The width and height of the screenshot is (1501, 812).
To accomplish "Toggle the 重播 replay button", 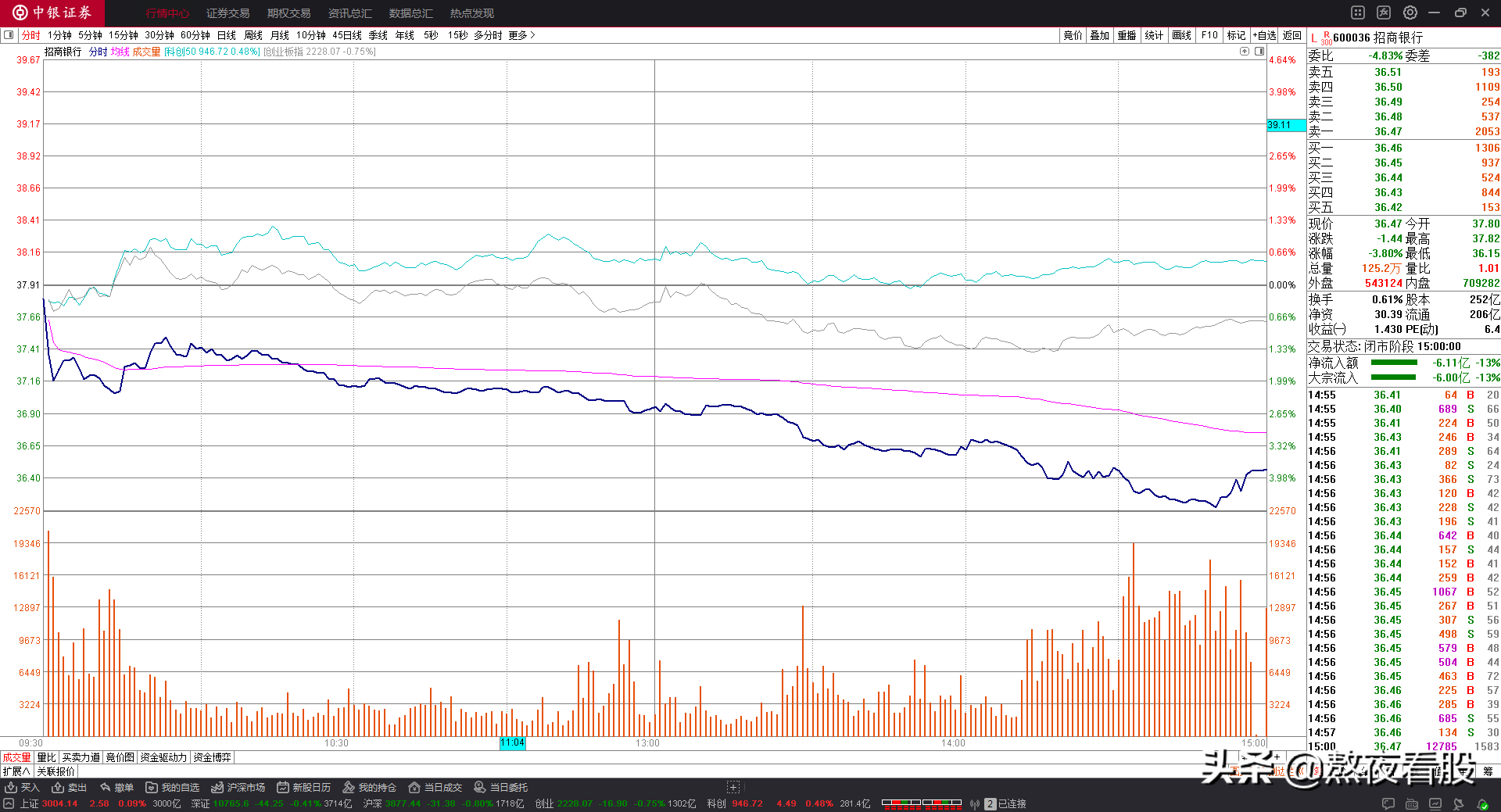I will coord(1127,35).
